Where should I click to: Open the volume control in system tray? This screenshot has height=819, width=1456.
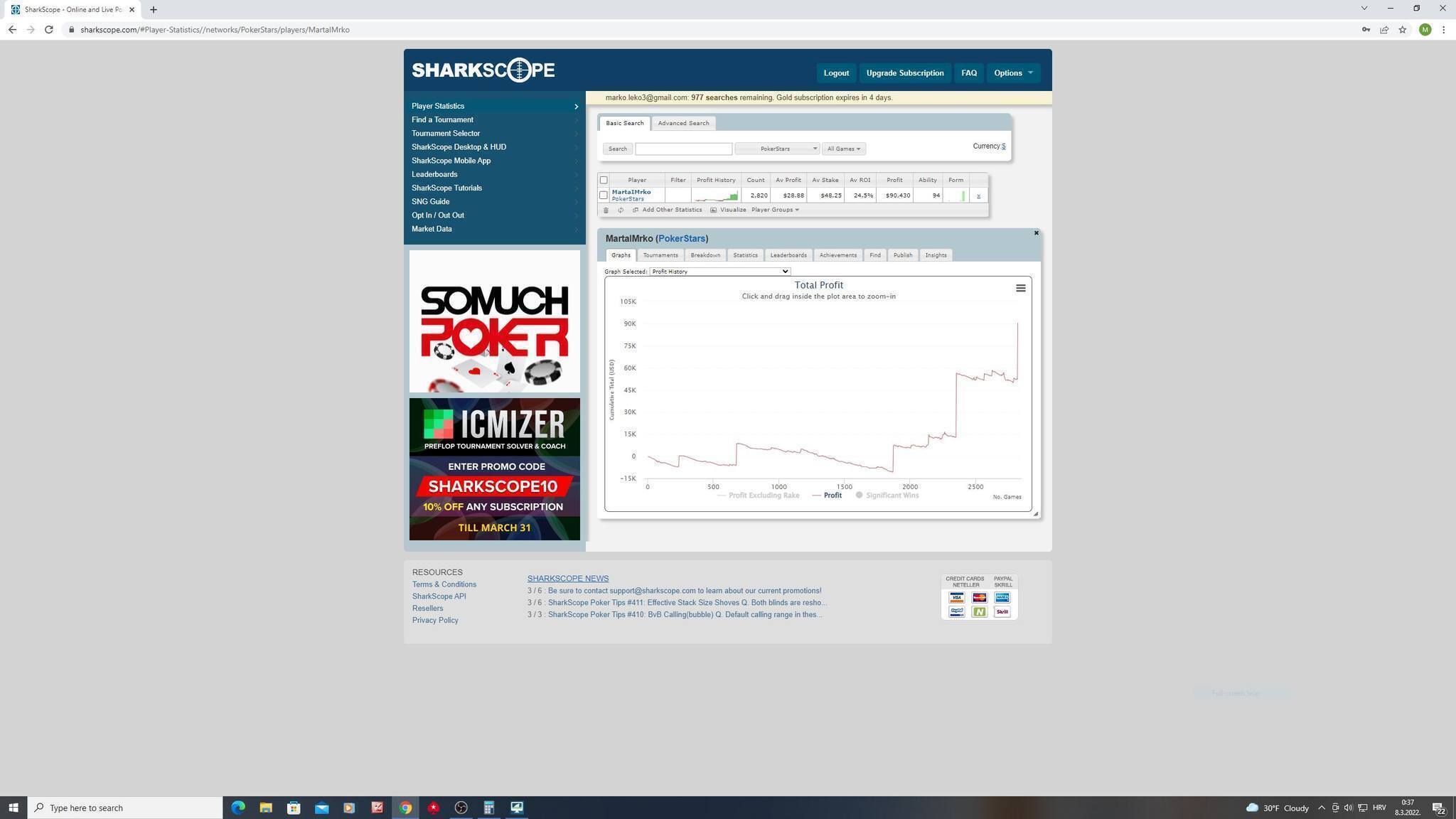tap(1348, 808)
